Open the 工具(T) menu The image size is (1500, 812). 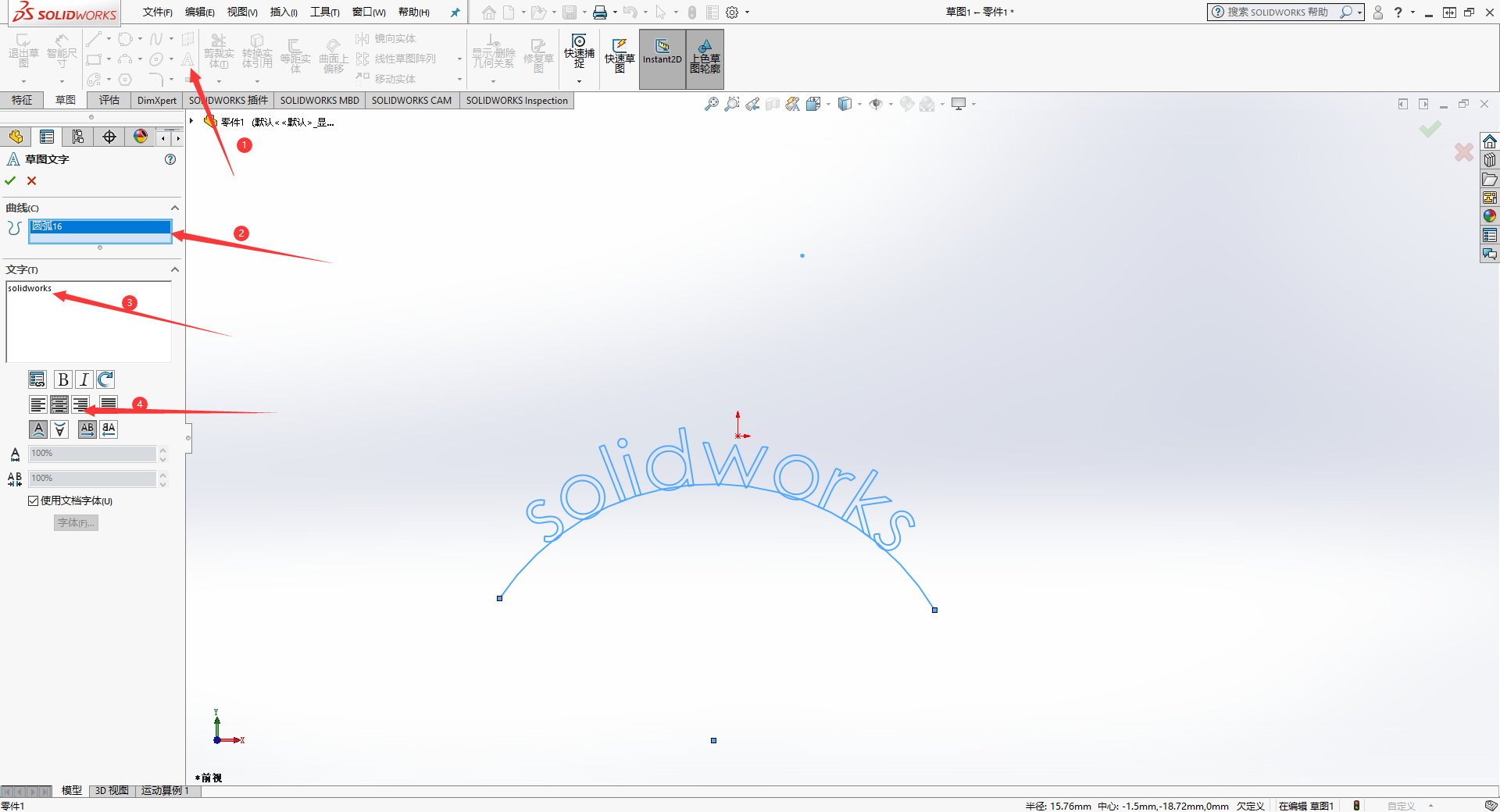tap(325, 12)
